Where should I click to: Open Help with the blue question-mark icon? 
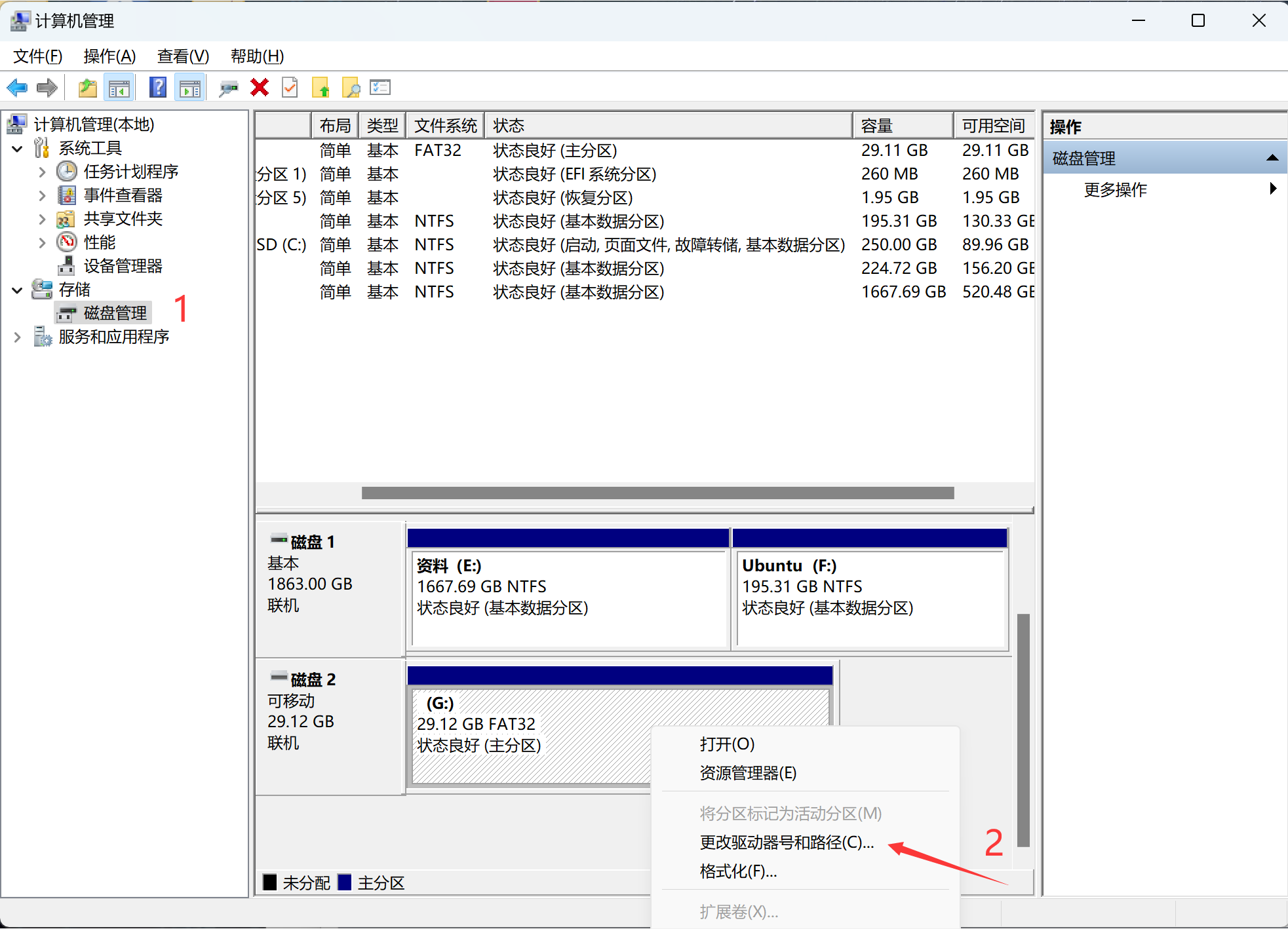click(158, 87)
